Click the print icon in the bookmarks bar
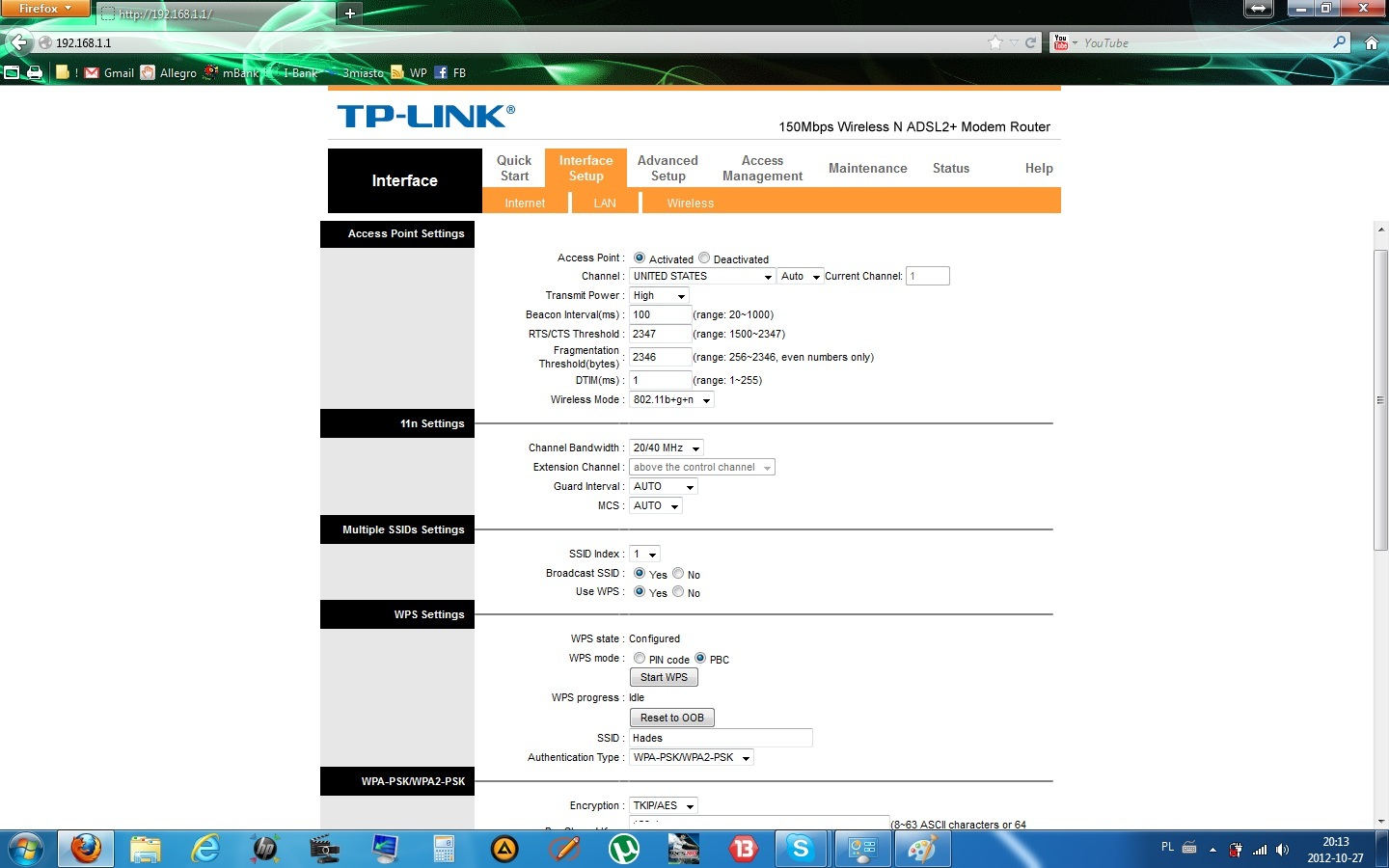 tap(35, 72)
